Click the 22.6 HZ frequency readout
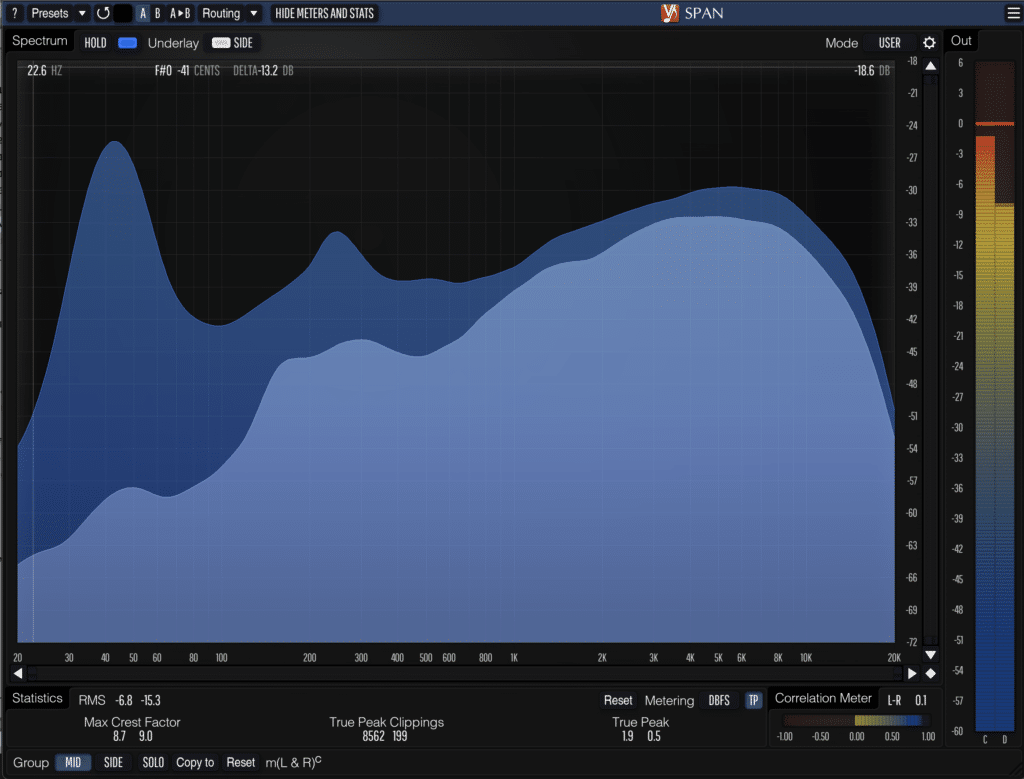Viewport: 1024px width, 779px height. tap(44, 71)
